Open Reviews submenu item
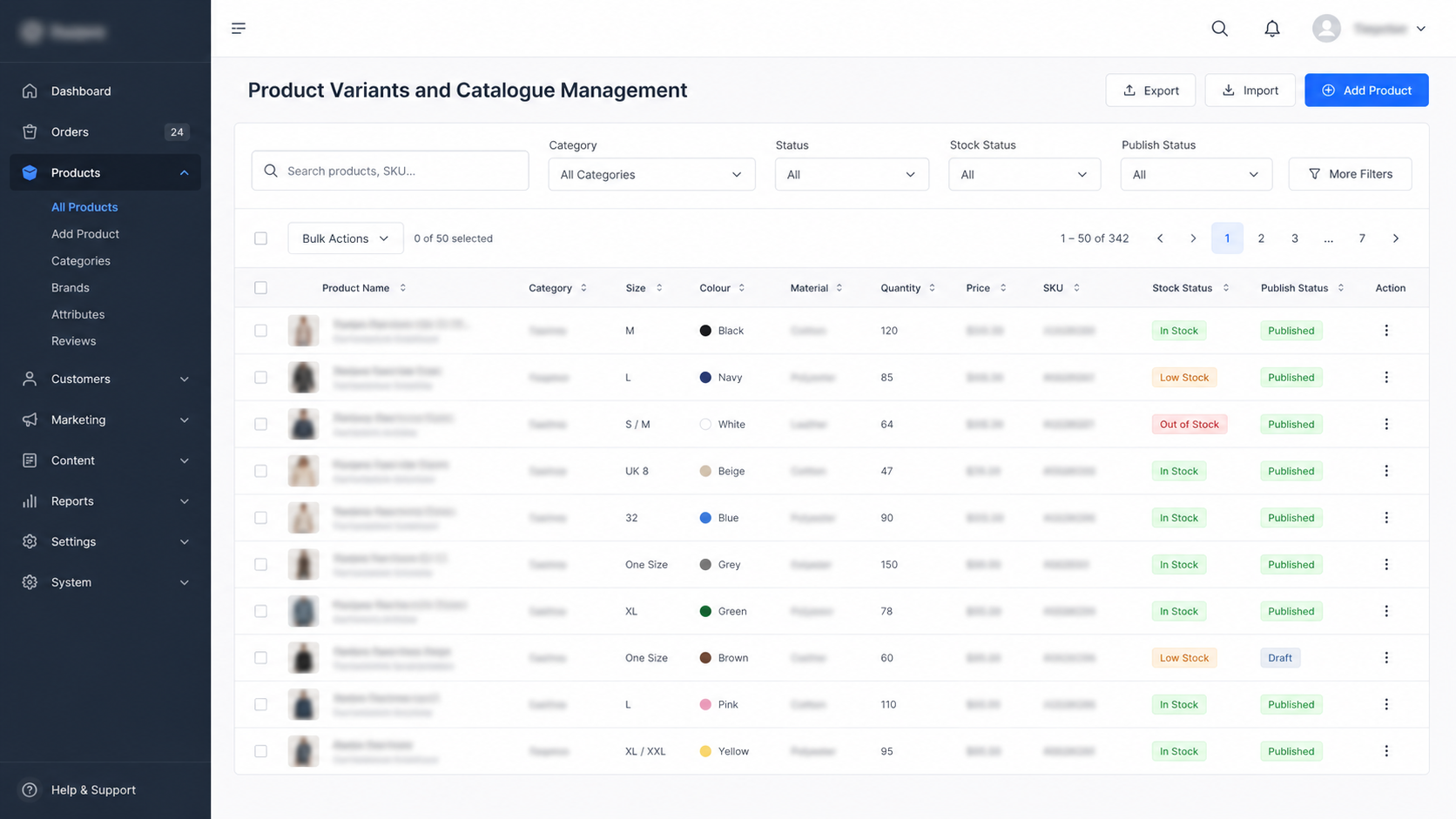1456x819 pixels. point(74,341)
